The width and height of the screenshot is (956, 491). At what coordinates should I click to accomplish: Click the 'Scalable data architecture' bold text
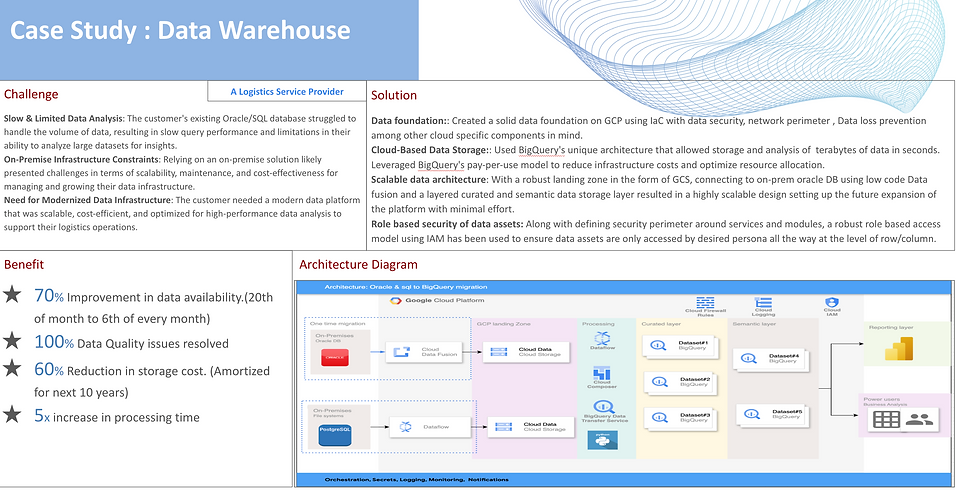click(x=429, y=180)
